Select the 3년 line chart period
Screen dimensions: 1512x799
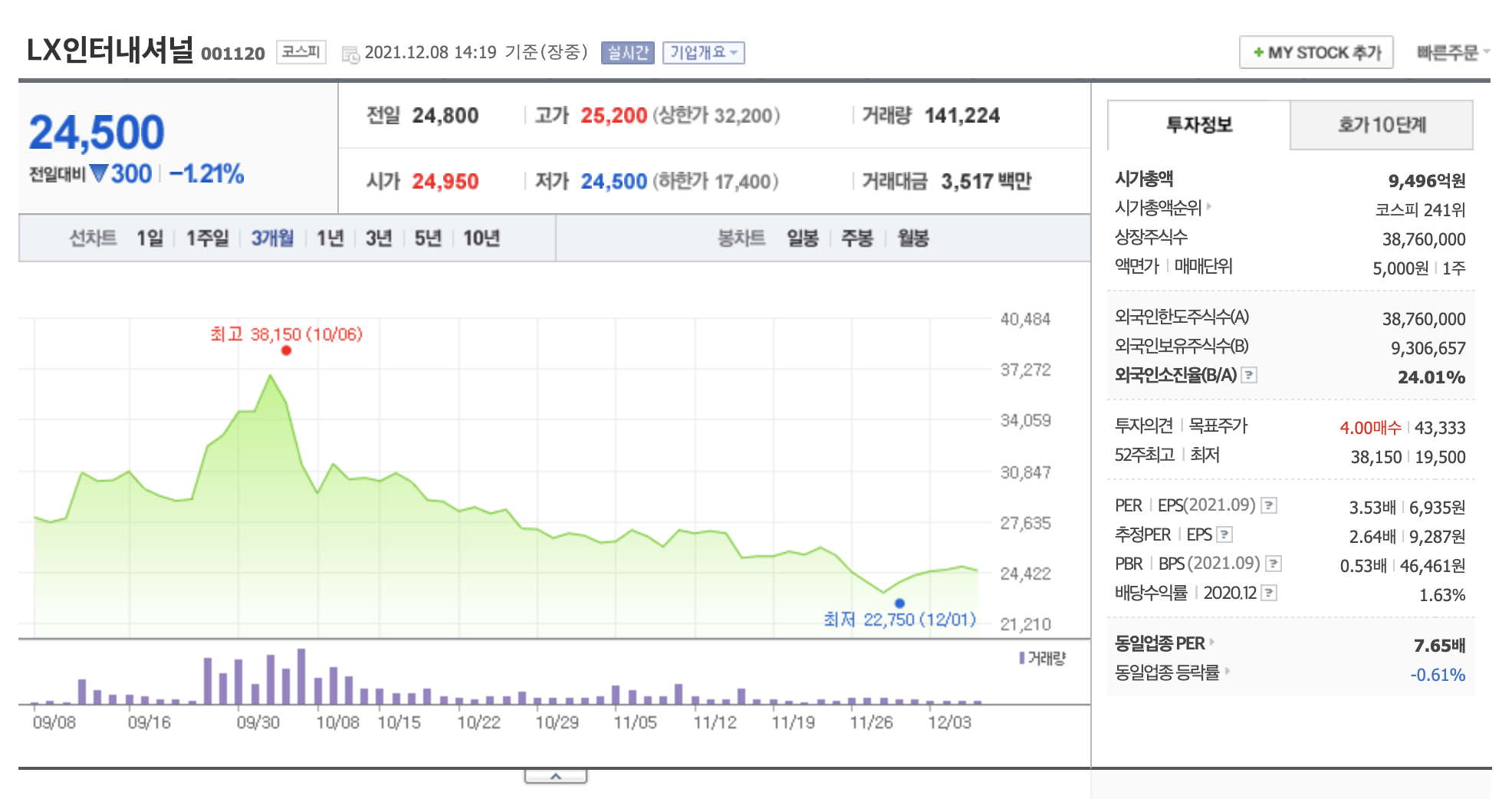(x=379, y=238)
